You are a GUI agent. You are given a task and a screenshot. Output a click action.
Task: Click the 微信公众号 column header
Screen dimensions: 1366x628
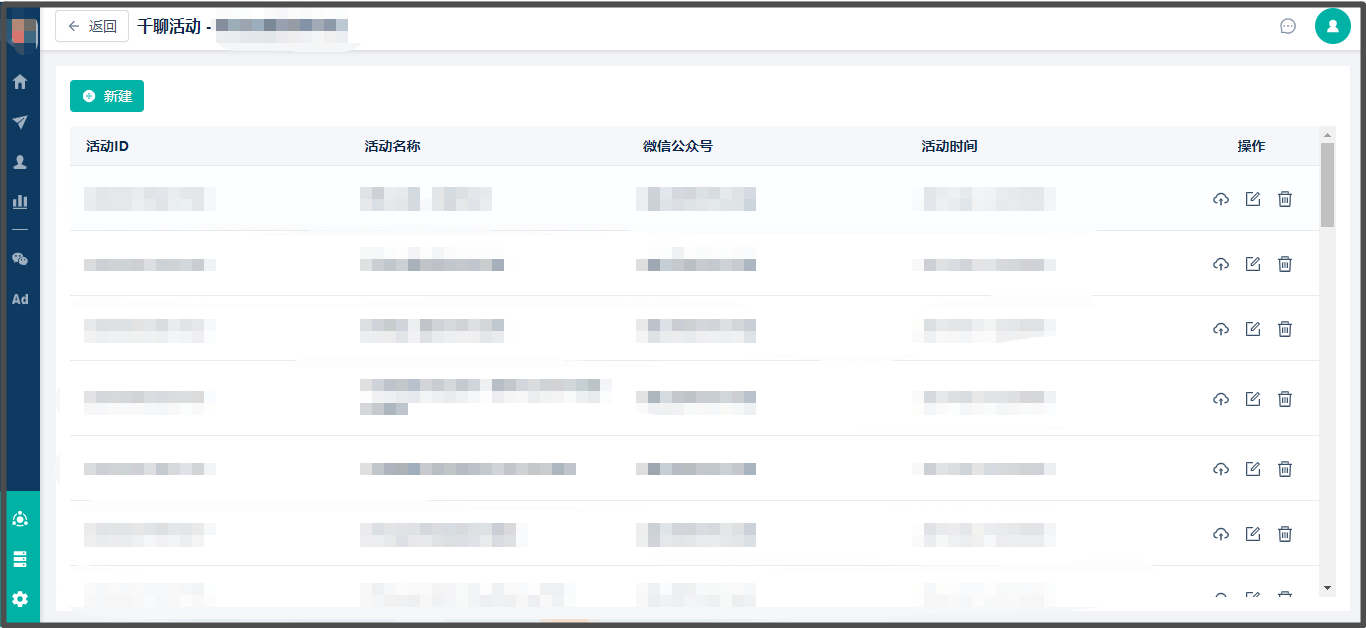pyautogui.click(x=677, y=146)
